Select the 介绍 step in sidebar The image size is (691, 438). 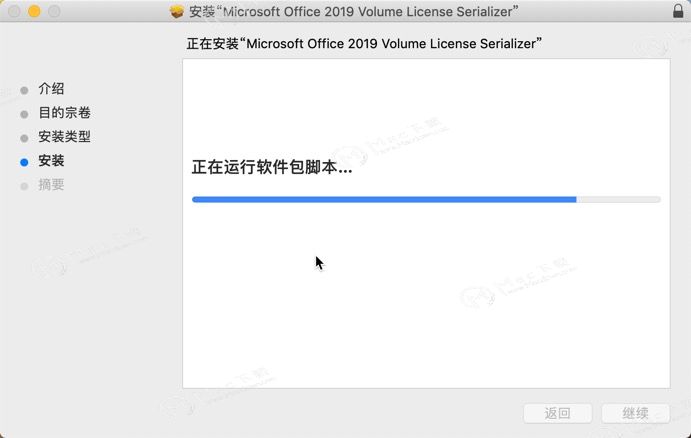pyautogui.click(x=51, y=89)
